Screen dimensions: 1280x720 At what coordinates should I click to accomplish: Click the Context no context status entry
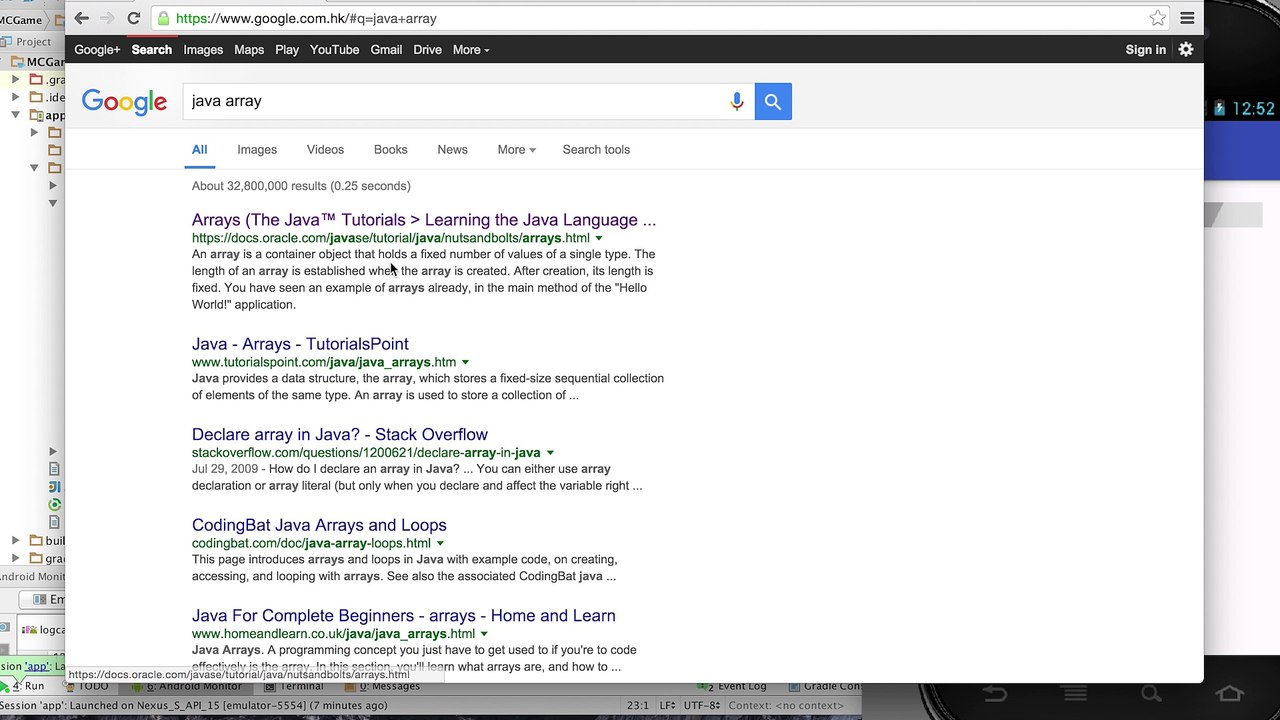[786, 705]
